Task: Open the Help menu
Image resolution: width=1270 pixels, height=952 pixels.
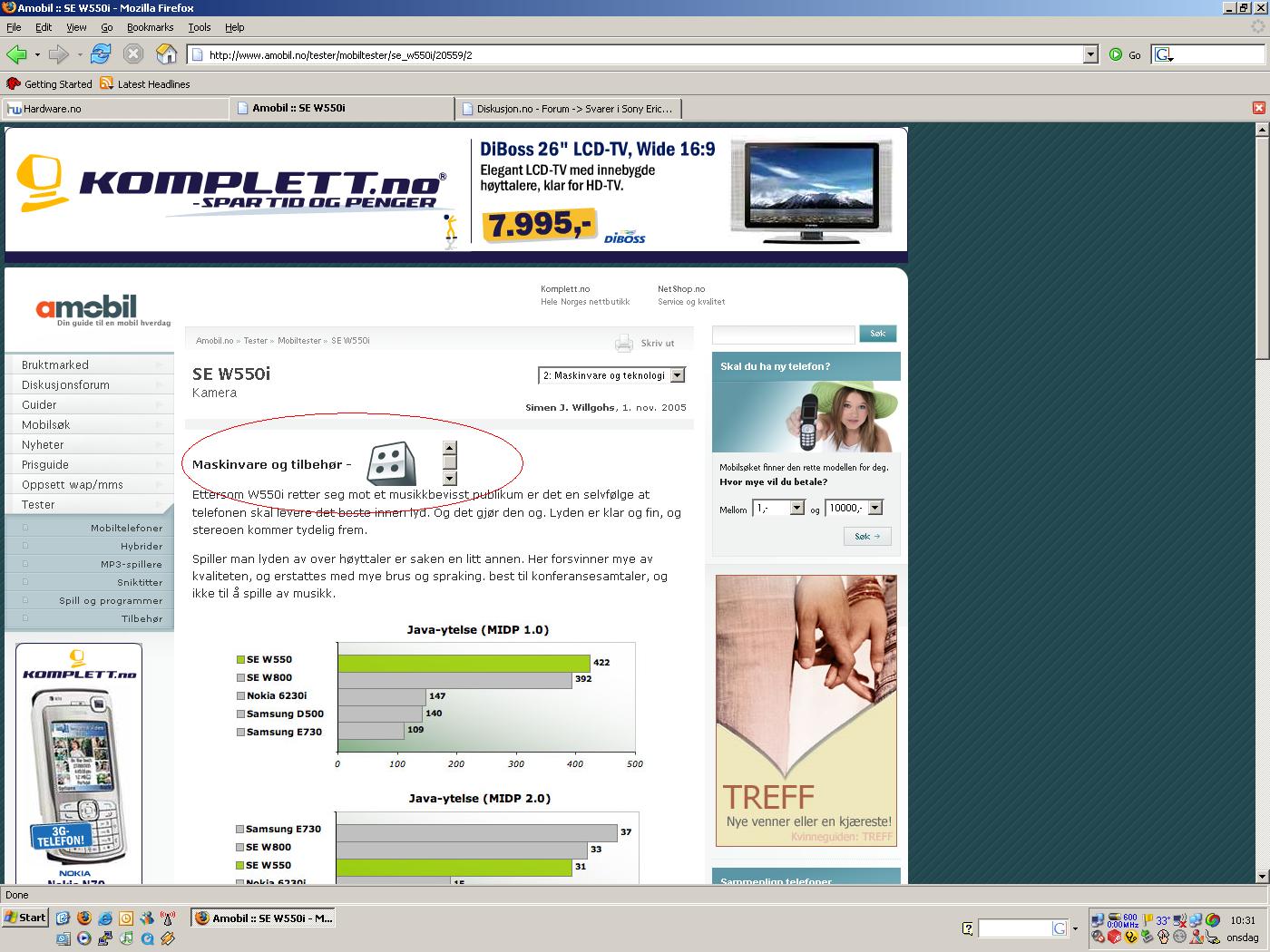Action: (234, 27)
